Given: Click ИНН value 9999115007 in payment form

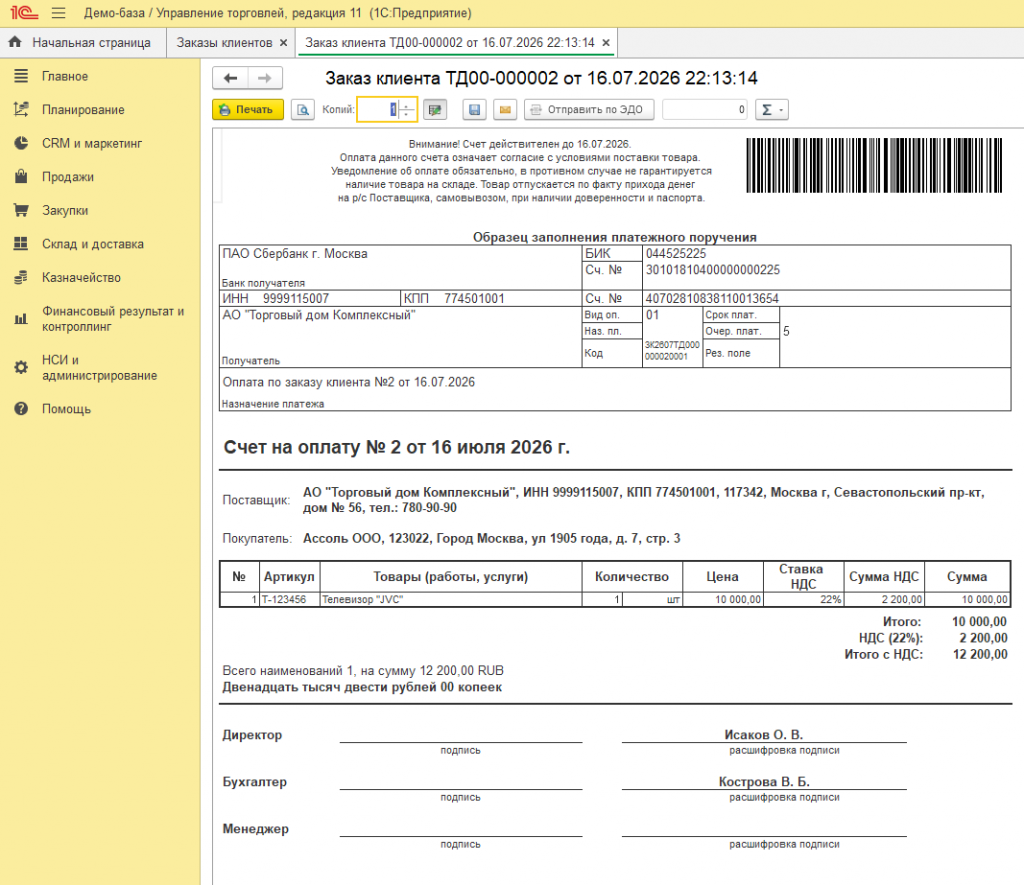Looking at the screenshot, I should pyautogui.click(x=296, y=298).
